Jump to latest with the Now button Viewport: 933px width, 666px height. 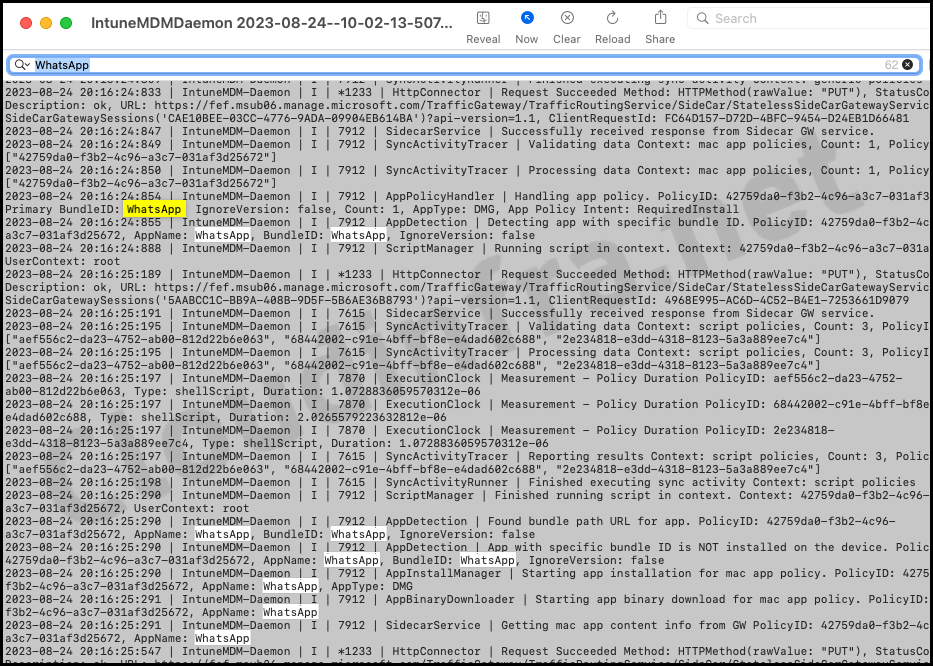(x=527, y=18)
